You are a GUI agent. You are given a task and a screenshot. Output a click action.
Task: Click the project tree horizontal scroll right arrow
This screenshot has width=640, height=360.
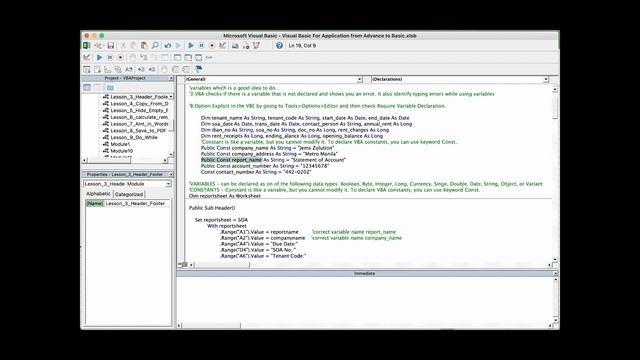coord(165,160)
